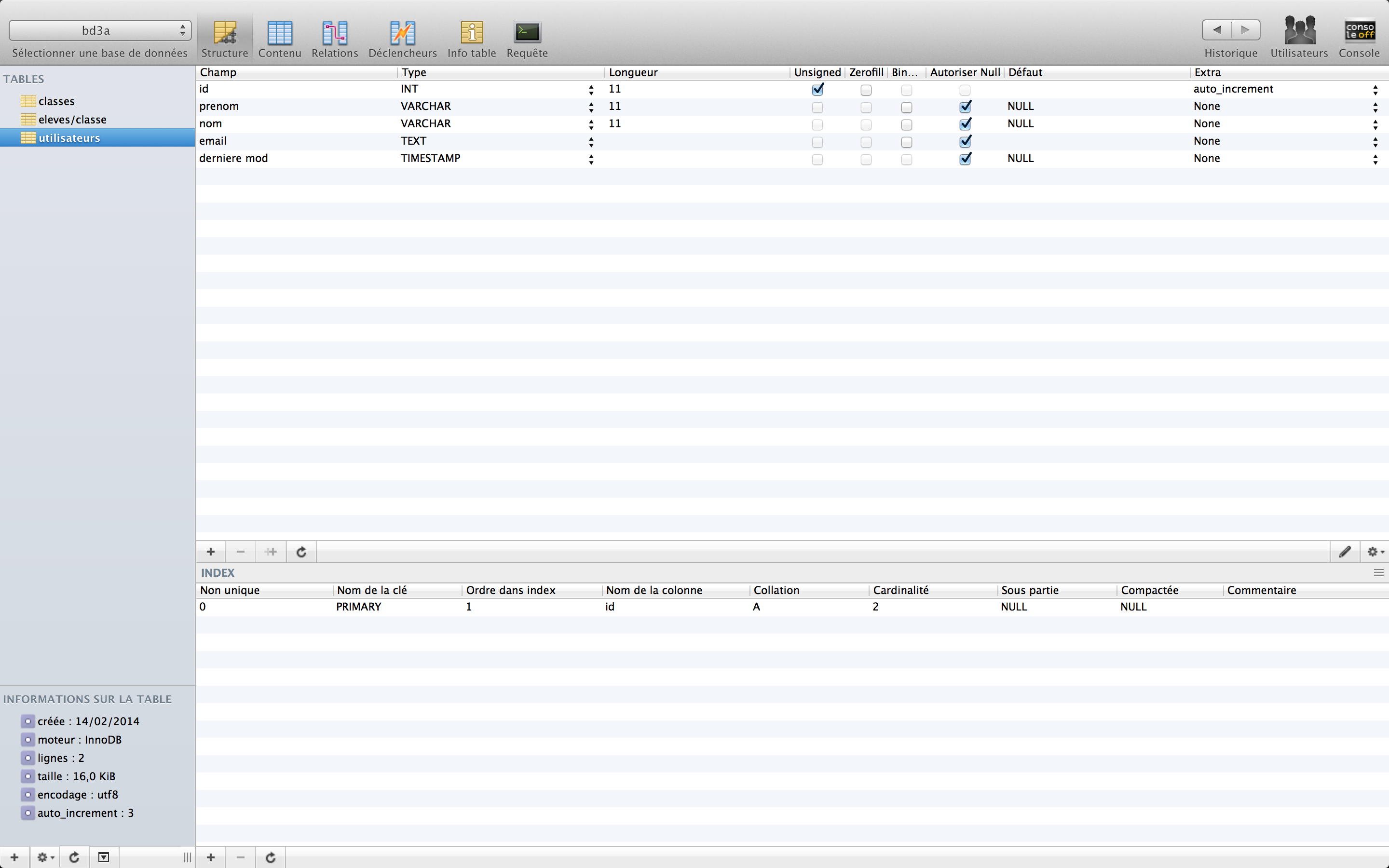Open the field list gear menu

[x=1375, y=552]
